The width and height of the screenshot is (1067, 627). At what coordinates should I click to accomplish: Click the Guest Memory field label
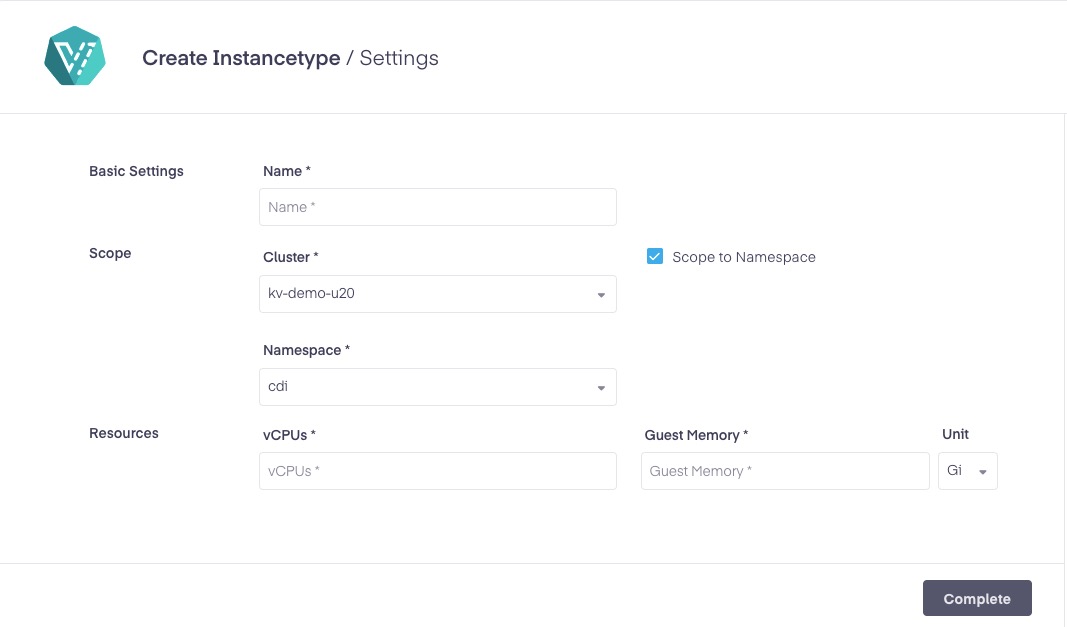[x=696, y=435]
